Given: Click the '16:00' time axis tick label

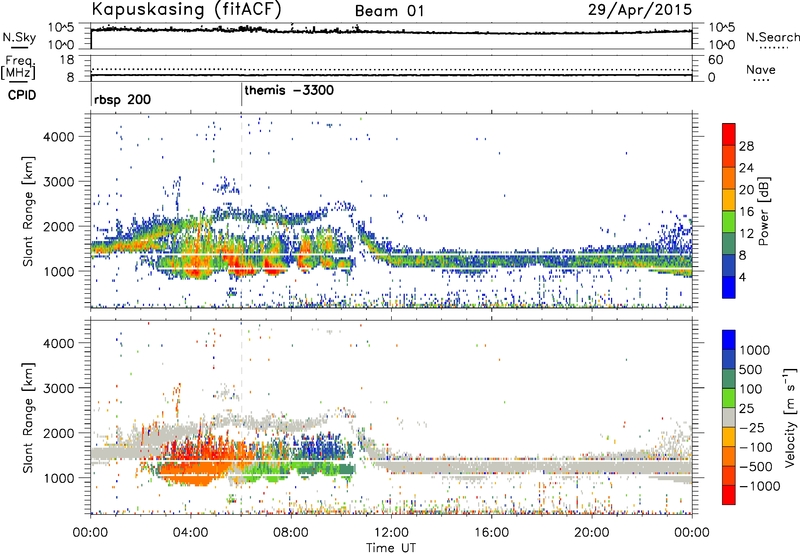Looking at the screenshot, I should (491, 533).
